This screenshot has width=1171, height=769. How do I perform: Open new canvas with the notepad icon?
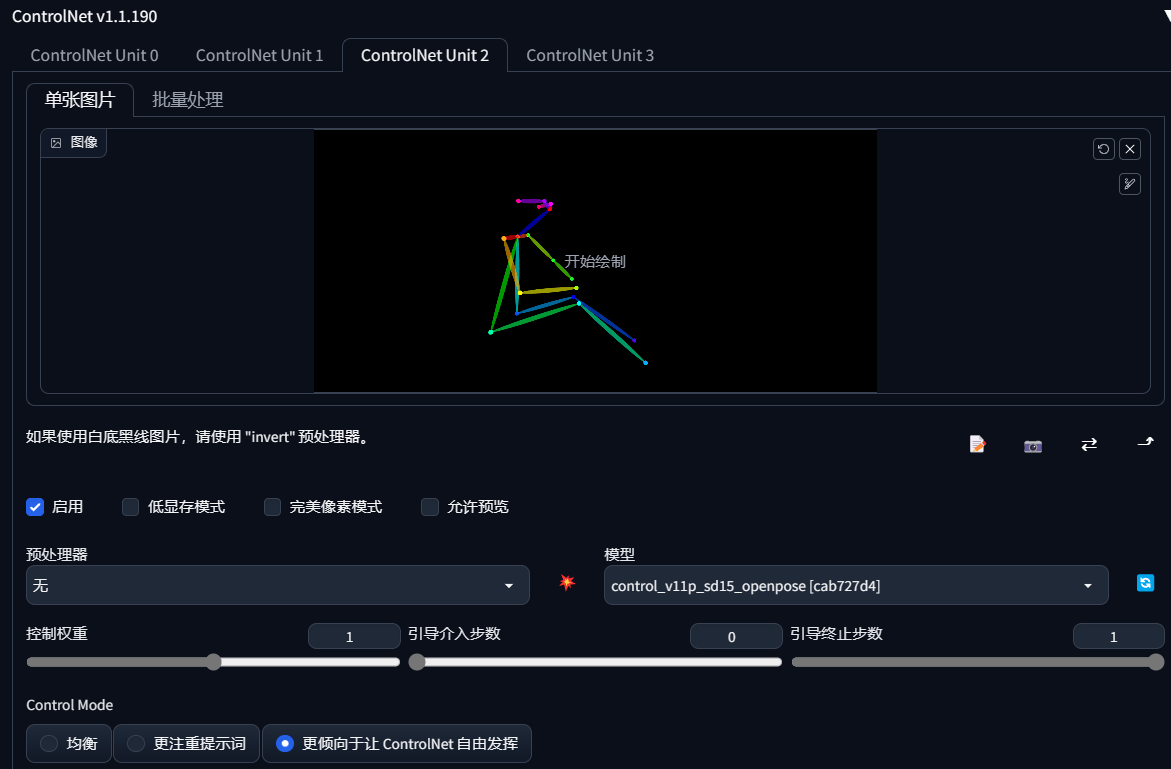pyautogui.click(x=977, y=444)
